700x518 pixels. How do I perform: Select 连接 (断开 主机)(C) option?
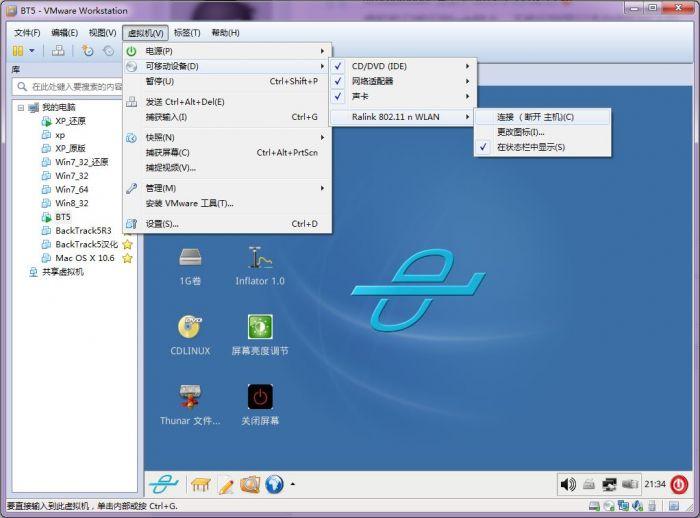coord(542,117)
